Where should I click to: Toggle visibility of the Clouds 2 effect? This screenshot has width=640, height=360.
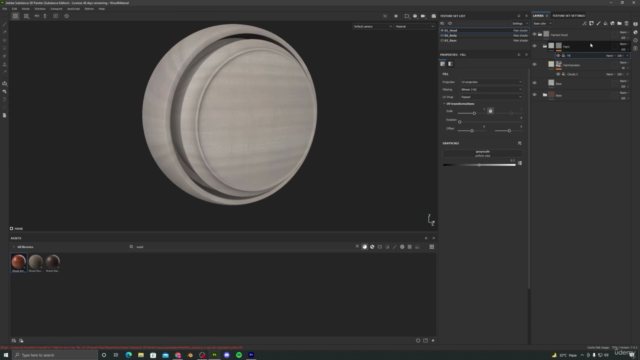(558, 74)
